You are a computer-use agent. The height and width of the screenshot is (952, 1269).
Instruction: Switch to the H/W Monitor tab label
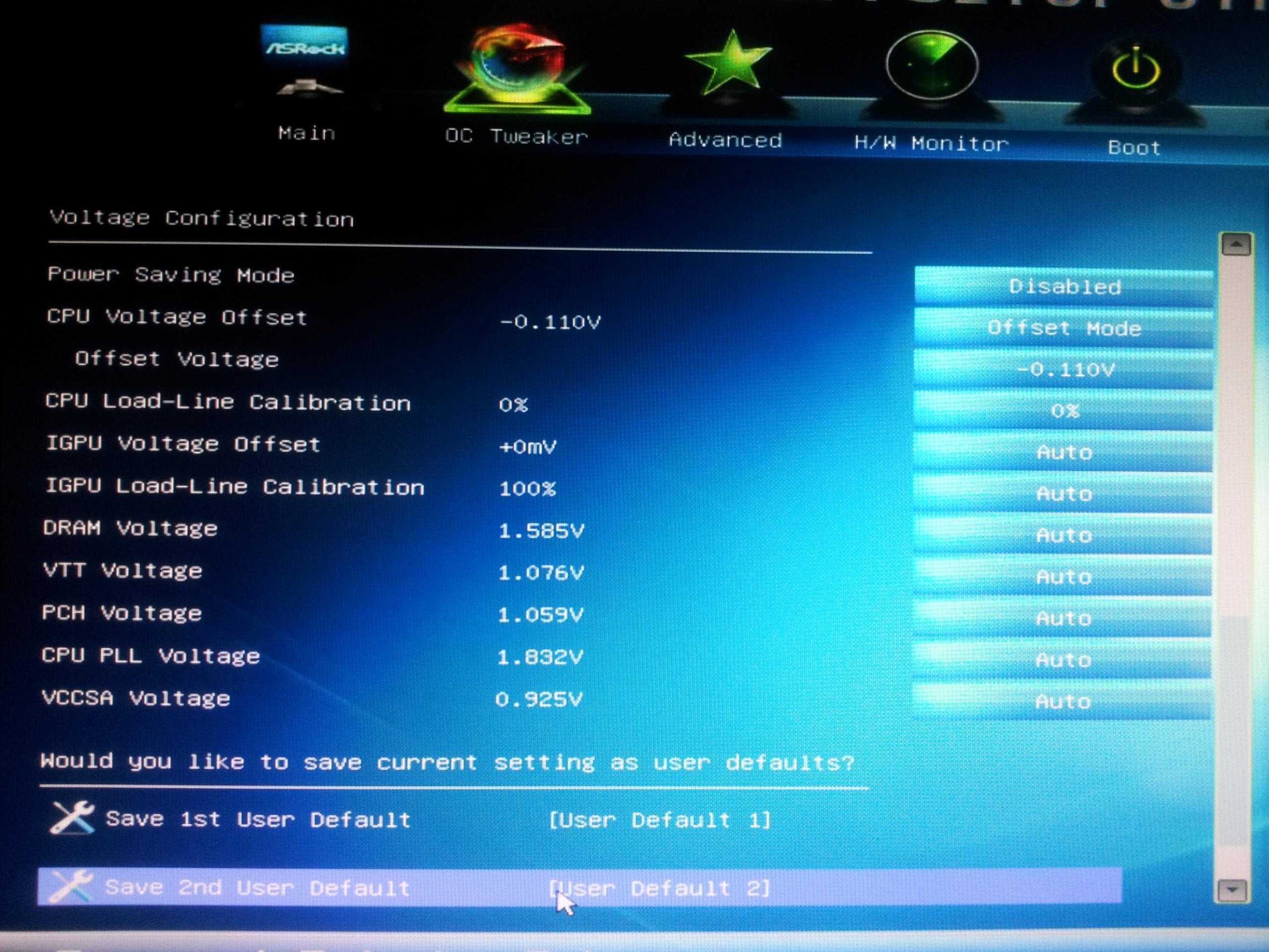[931, 143]
